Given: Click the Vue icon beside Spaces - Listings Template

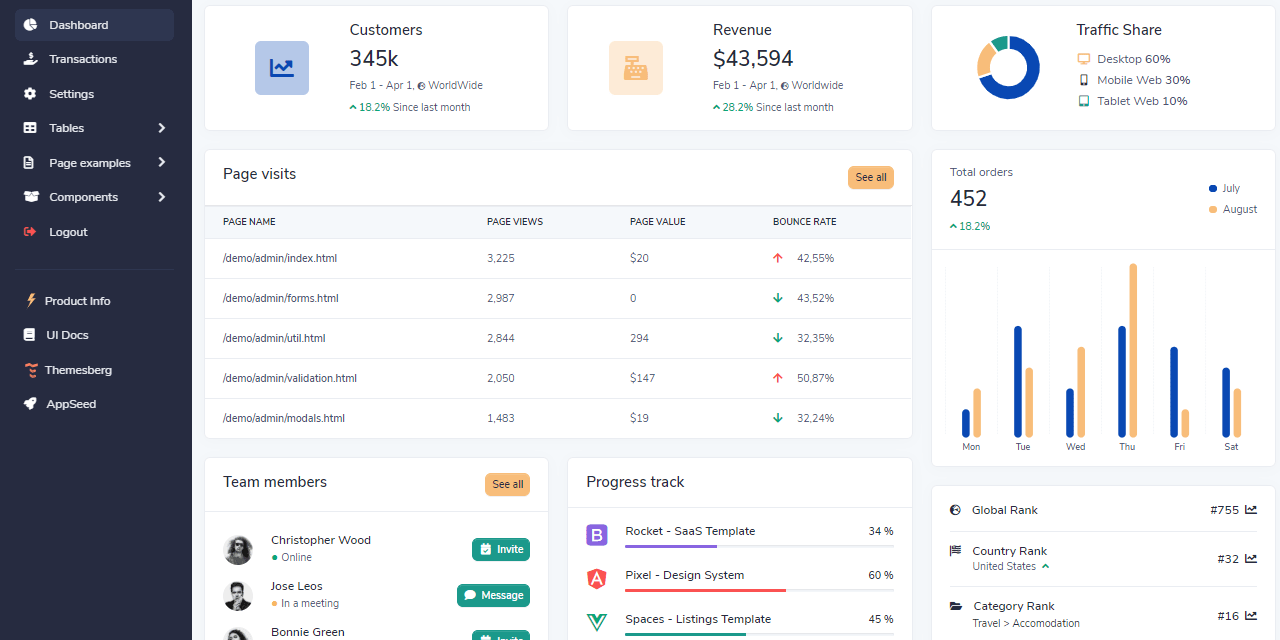Looking at the screenshot, I should [597, 622].
